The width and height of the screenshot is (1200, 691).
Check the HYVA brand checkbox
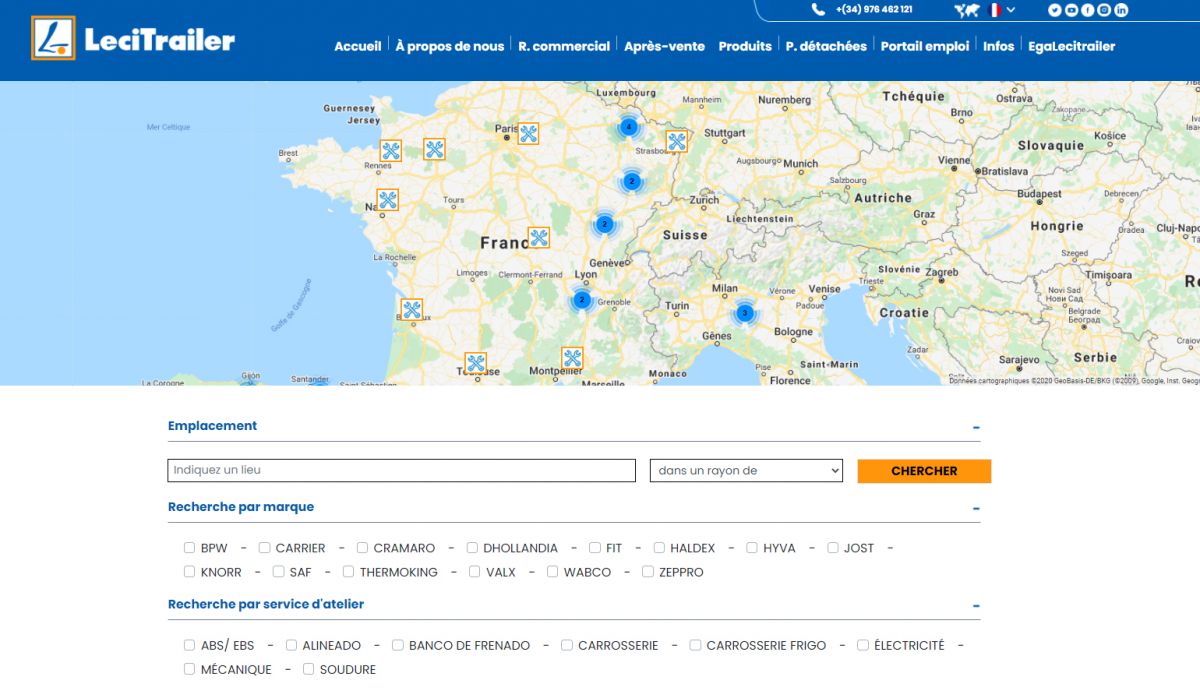tap(752, 548)
